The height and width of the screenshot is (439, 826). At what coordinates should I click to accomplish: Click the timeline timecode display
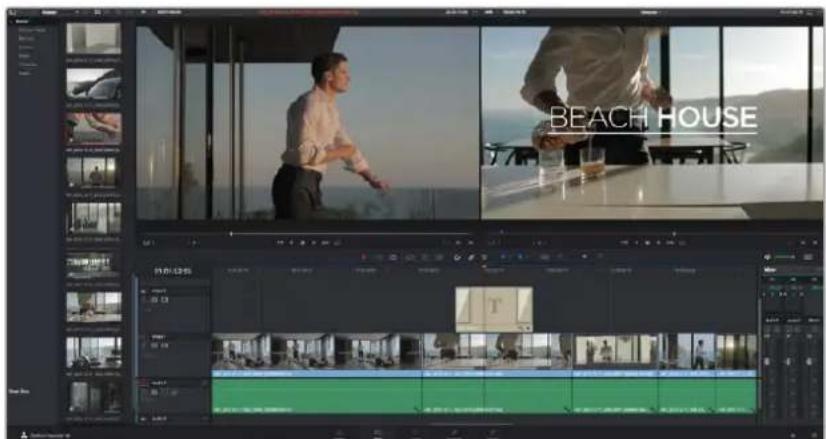[x=173, y=271]
